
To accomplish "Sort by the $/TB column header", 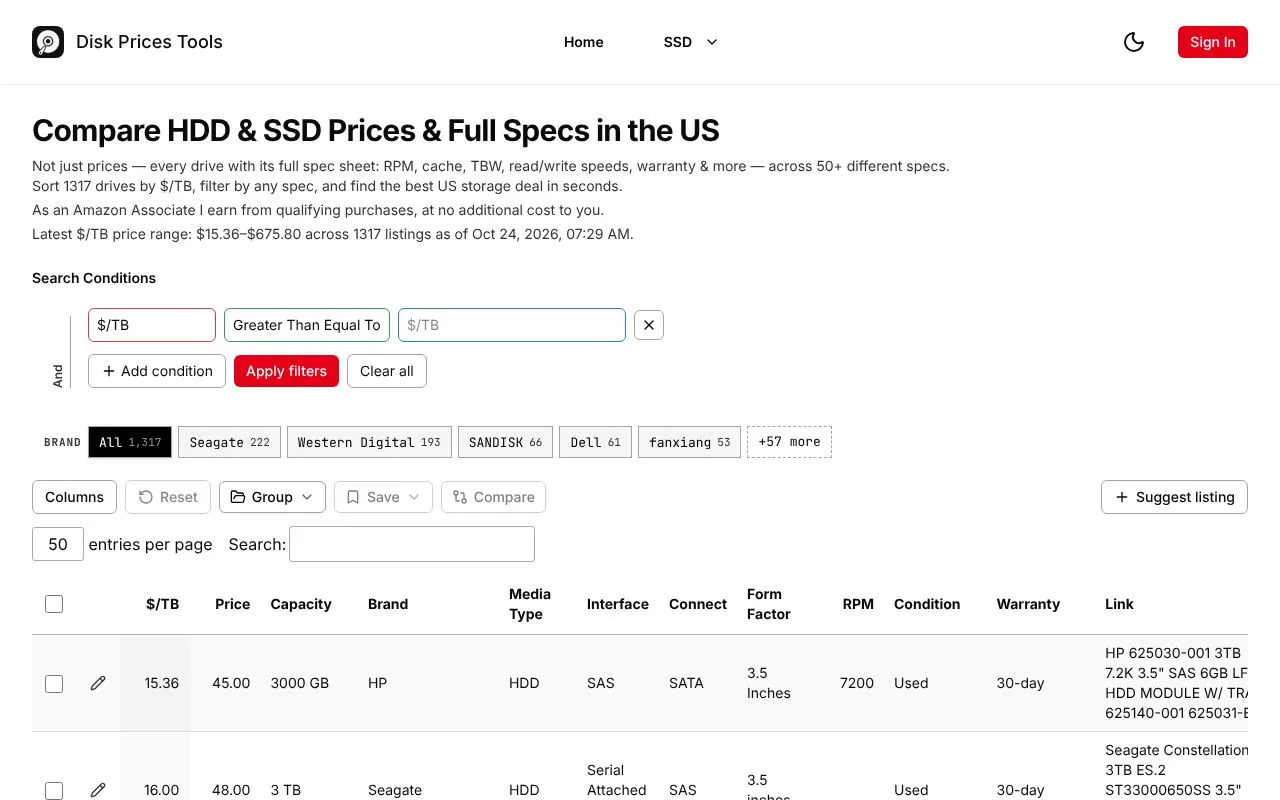I will tap(163, 604).
